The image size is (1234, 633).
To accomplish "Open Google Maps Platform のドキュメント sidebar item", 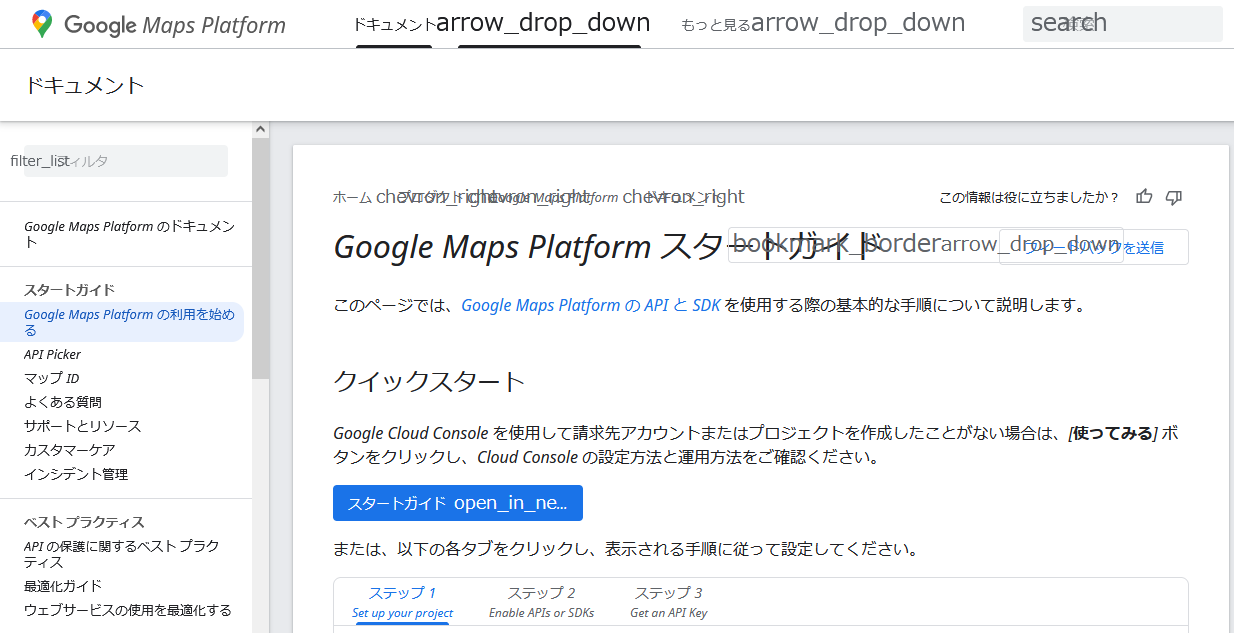I will [130, 234].
